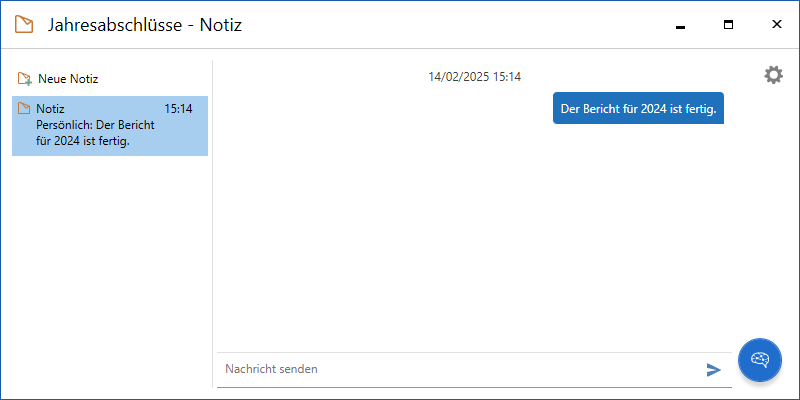Click the new note icon beside Neue Notiz
800x400 pixels.
(25, 79)
